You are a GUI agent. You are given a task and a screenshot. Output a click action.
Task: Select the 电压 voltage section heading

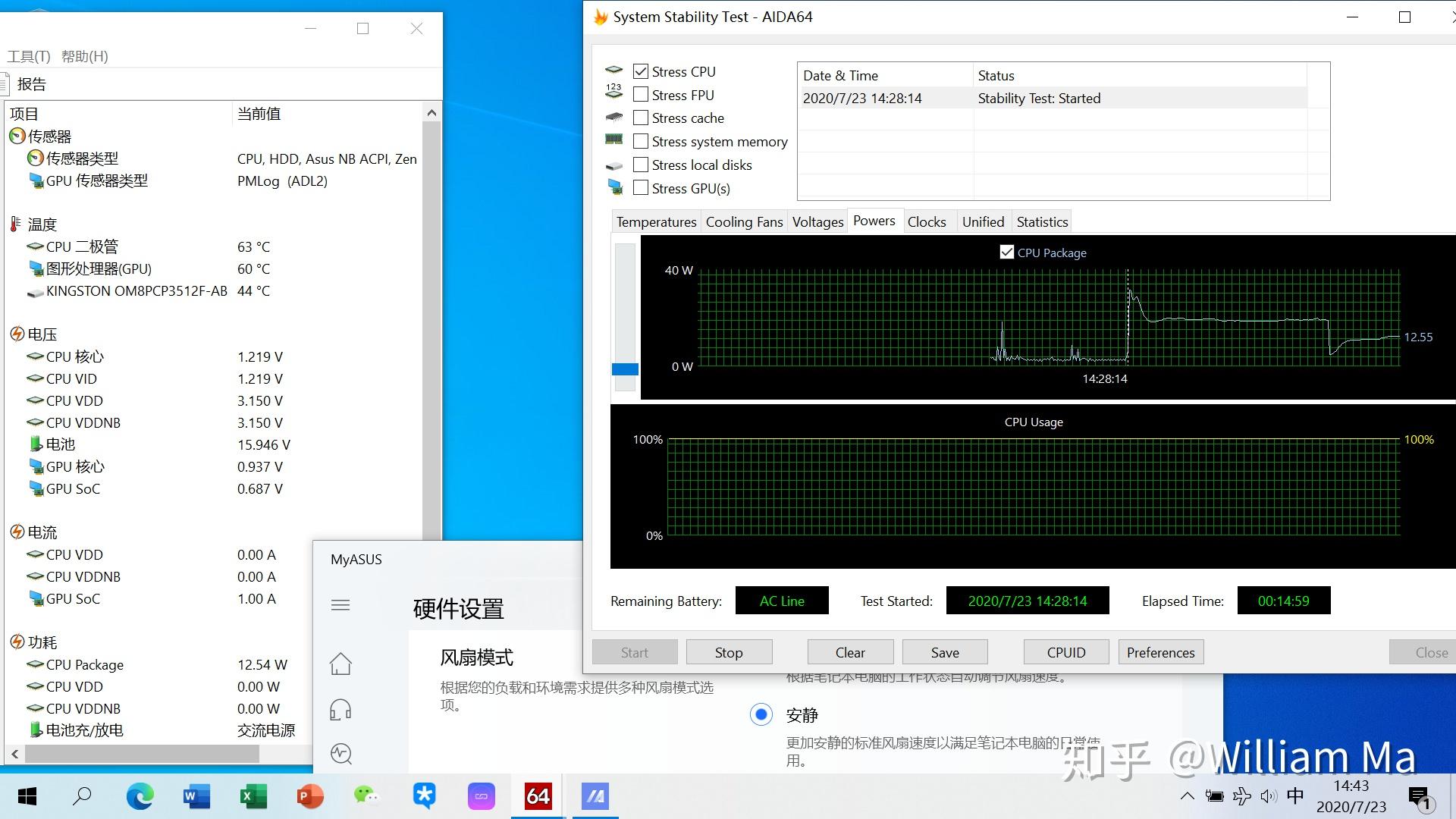pos(42,334)
